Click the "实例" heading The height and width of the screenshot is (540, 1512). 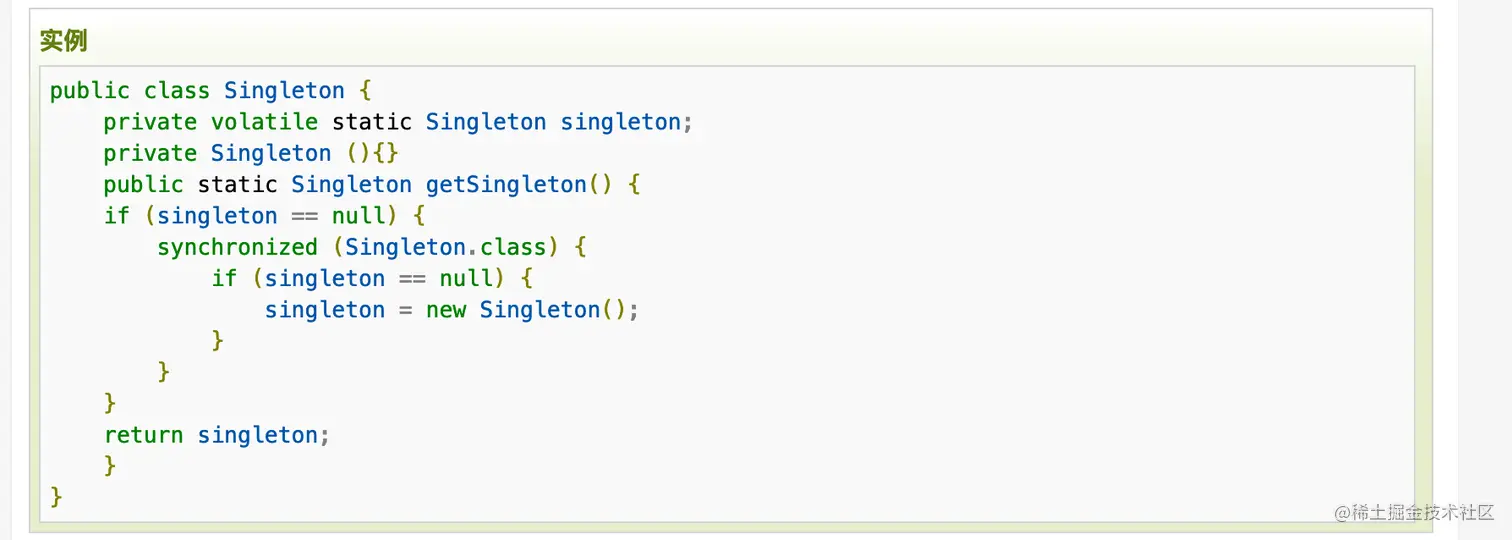pyautogui.click(x=64, y=41)
